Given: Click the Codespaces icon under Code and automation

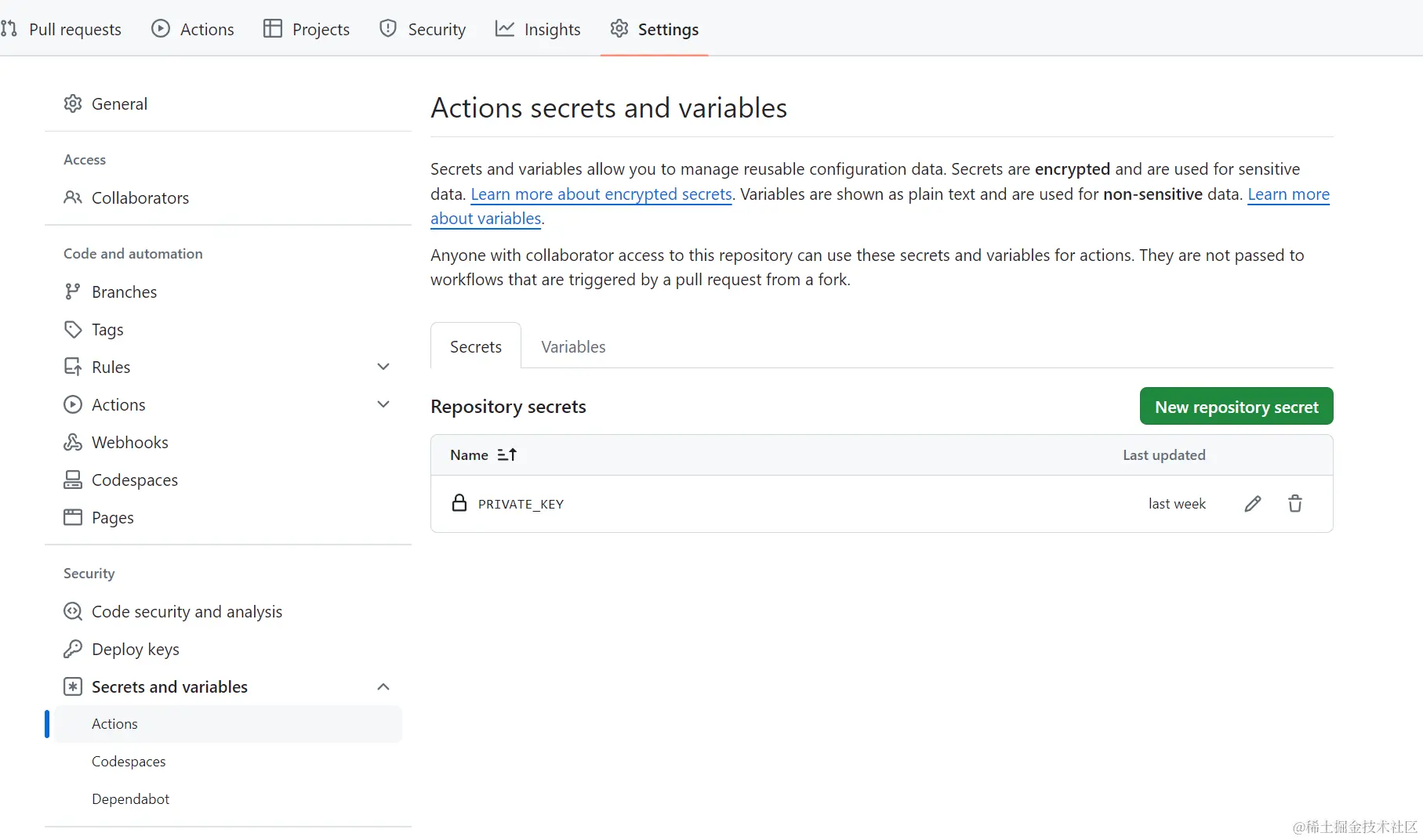Looking at the screenshot, I should [x=73, y=480].
